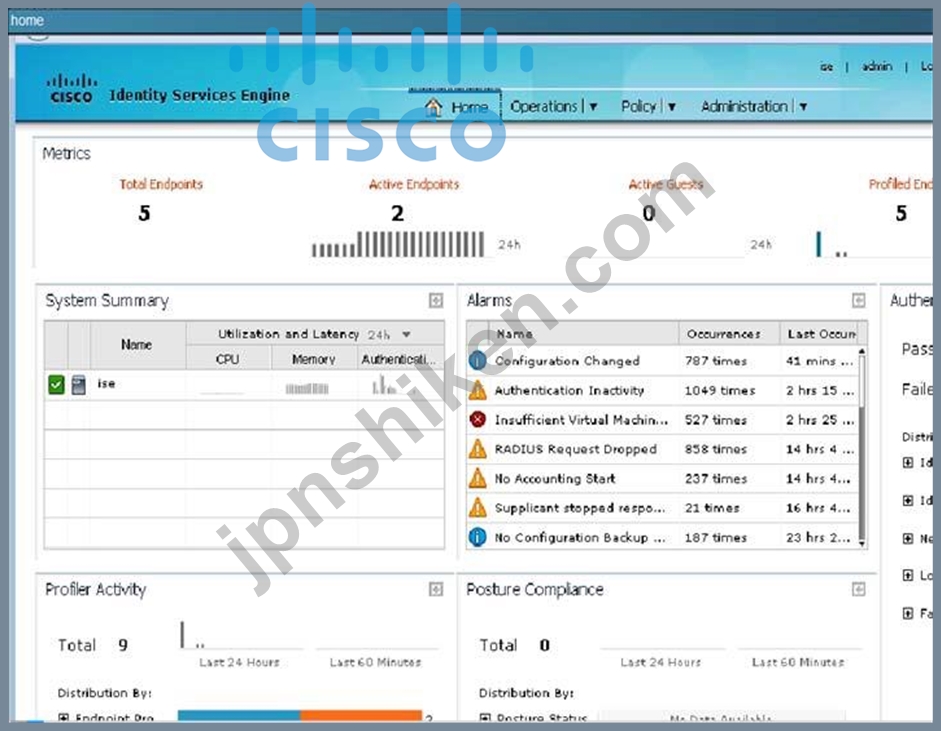Screen dimensions: 941x731
Task: Click the Alarms scrollbar down arrow
Action: (x=862, y=544)
